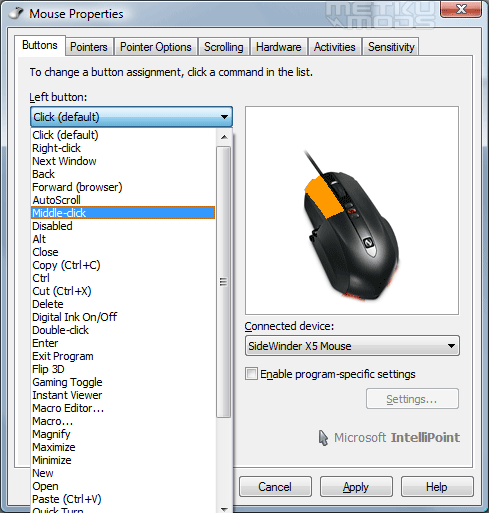The height and width of the screenshot is (513, 489).
Task: Open Macro Editor... entry
Action: pos(123,408)
